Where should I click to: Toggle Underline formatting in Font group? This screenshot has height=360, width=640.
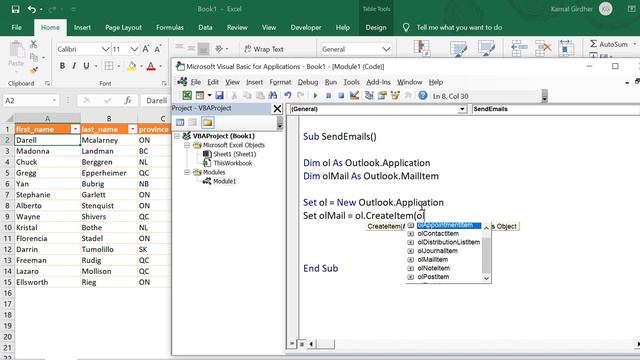pos(86,66)
